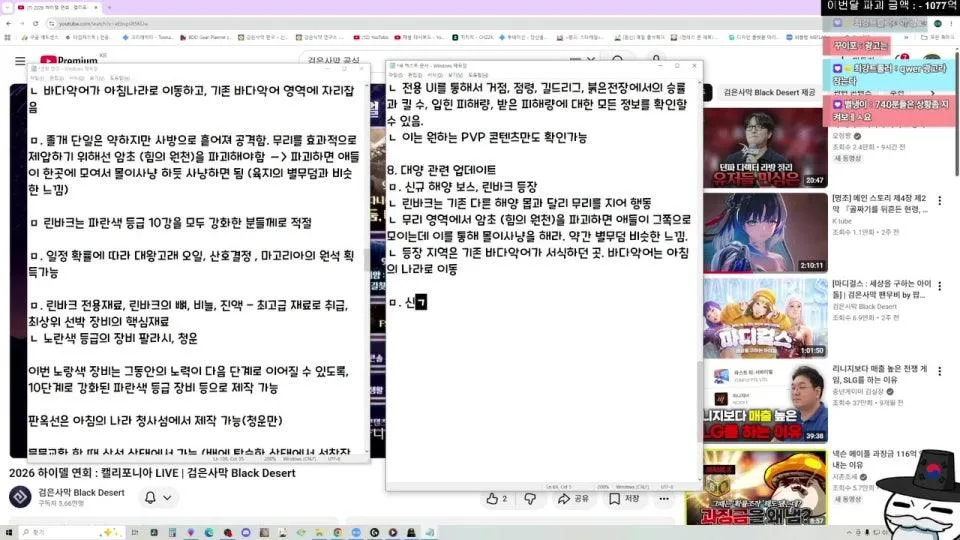Screen dimensions: 960x540
Task: Click the text '8. 대양 관련 업데이트' in Notepad
Action: tap(441, 170)
